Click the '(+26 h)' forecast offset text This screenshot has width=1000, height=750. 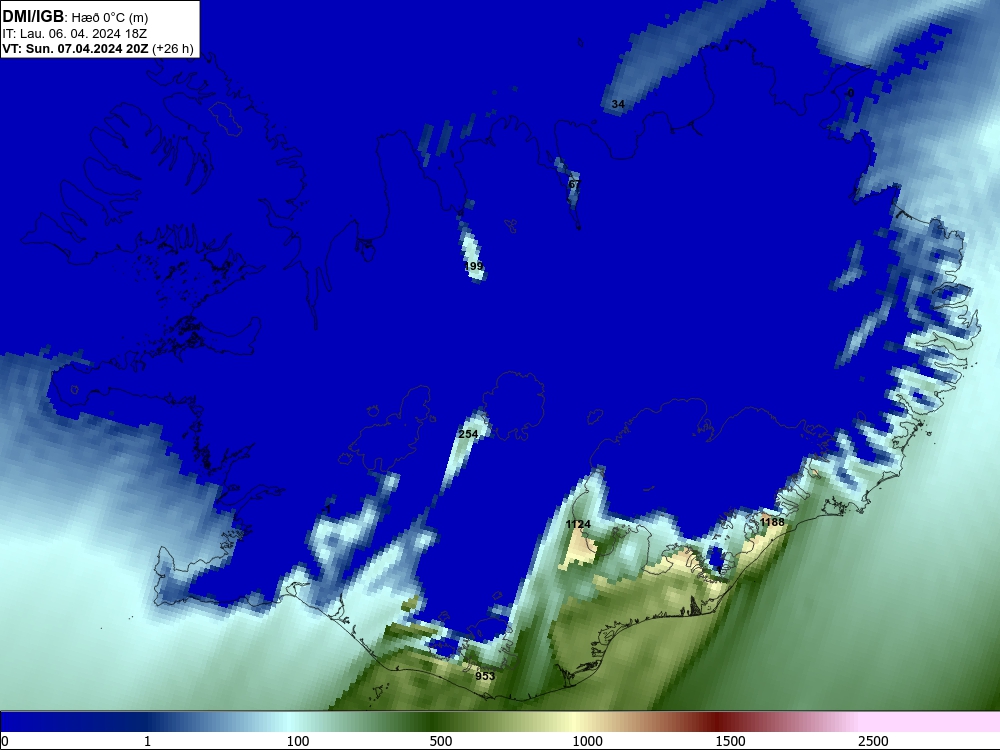(173, 48)
